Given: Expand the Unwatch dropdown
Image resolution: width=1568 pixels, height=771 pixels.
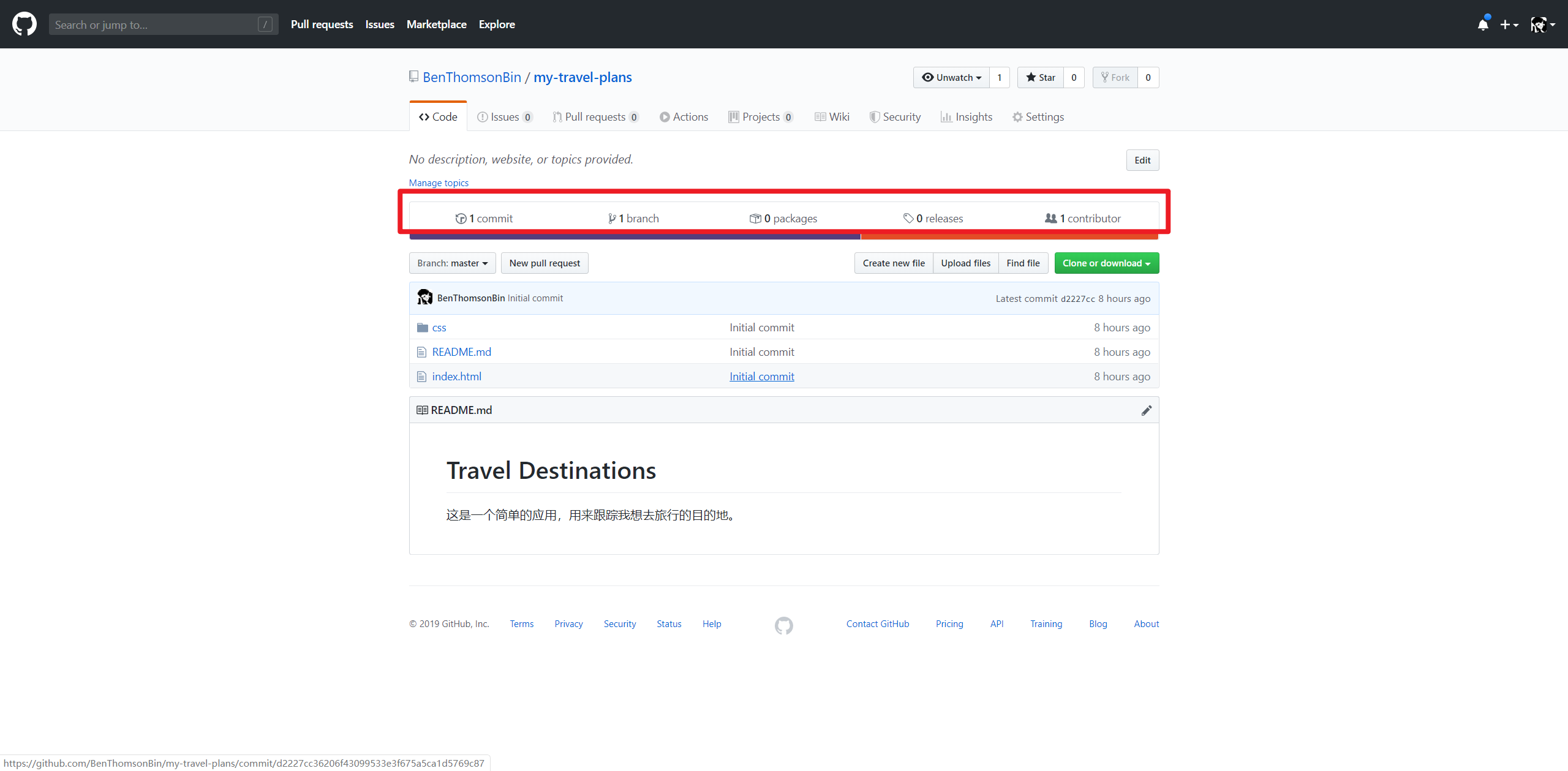Looking at the screenshot, I should click(951, 77).
